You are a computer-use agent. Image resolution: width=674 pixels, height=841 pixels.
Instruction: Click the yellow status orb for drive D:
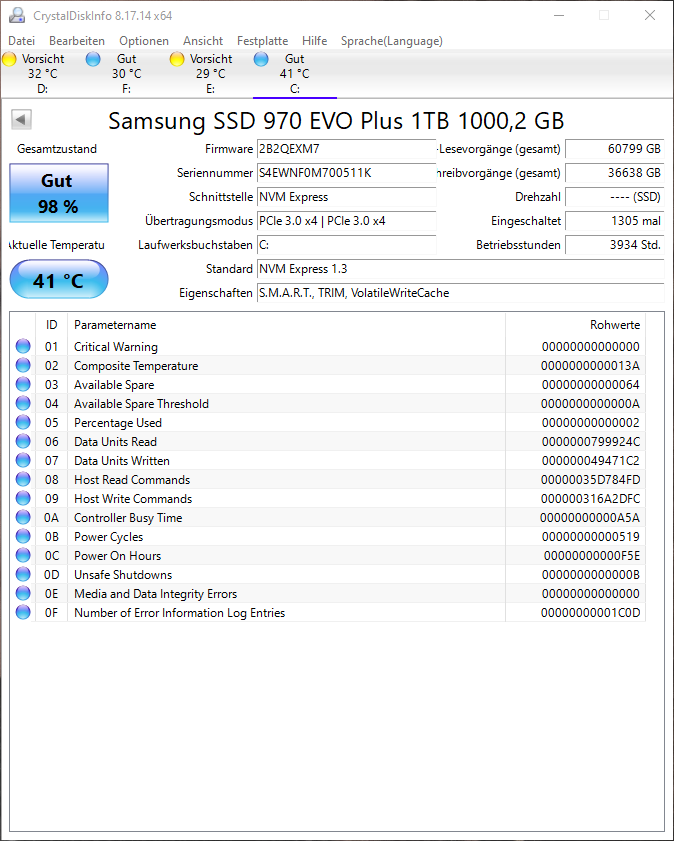[10, 59]
